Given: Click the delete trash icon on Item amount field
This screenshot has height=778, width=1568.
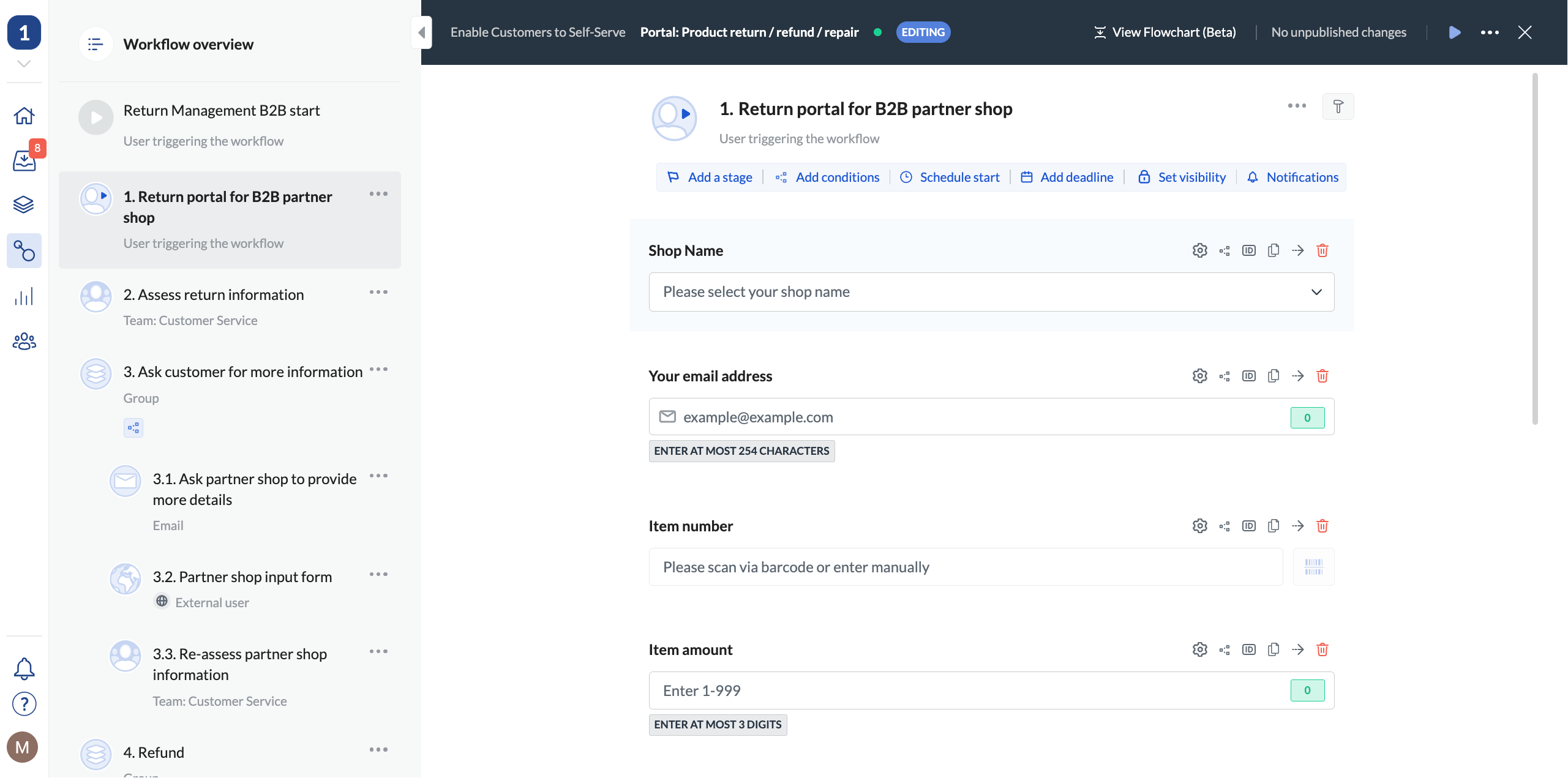Looking at the screenshot, I should click(x=1322, y=649).
